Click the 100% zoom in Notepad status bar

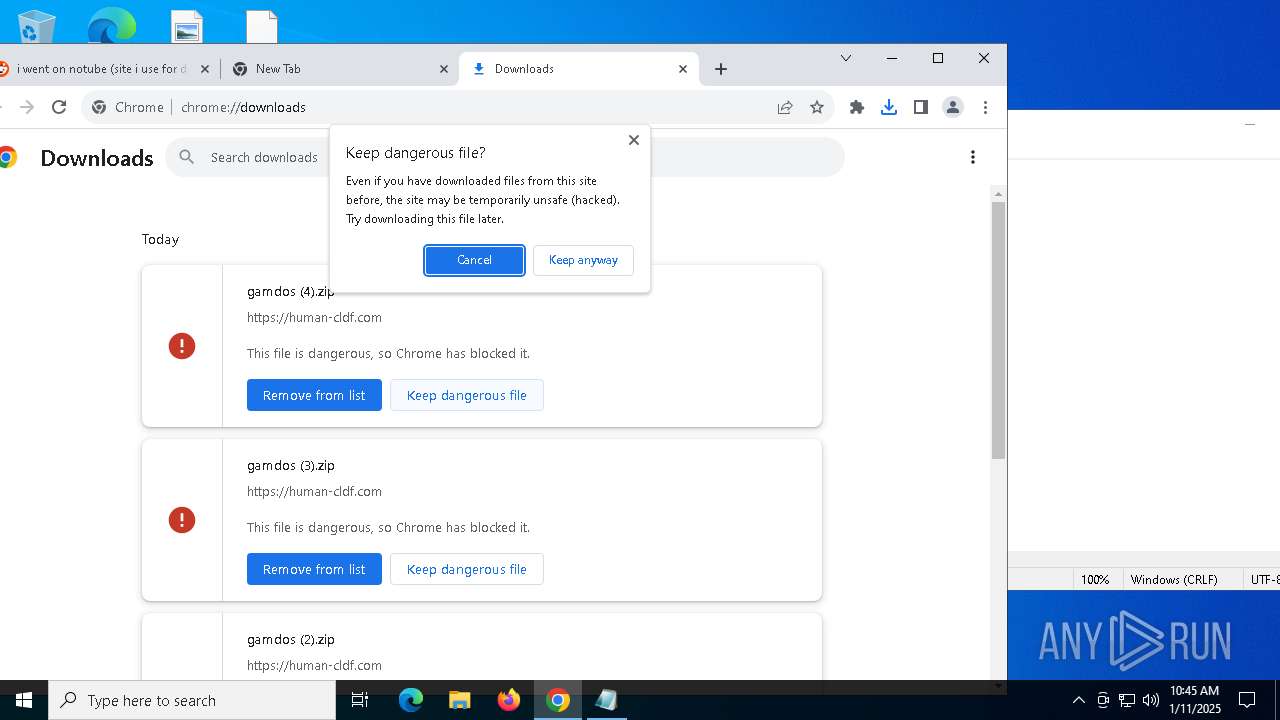pyautogui.click(x=1095, y=579)
